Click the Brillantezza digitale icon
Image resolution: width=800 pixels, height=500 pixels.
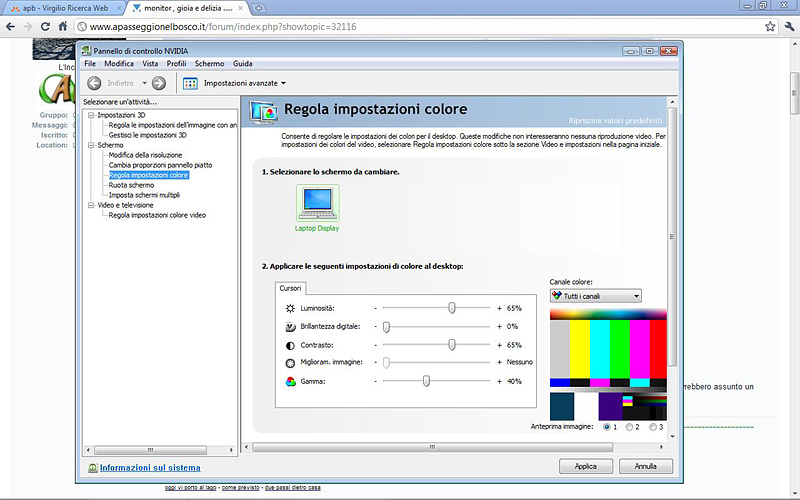(x=290, y=327)
